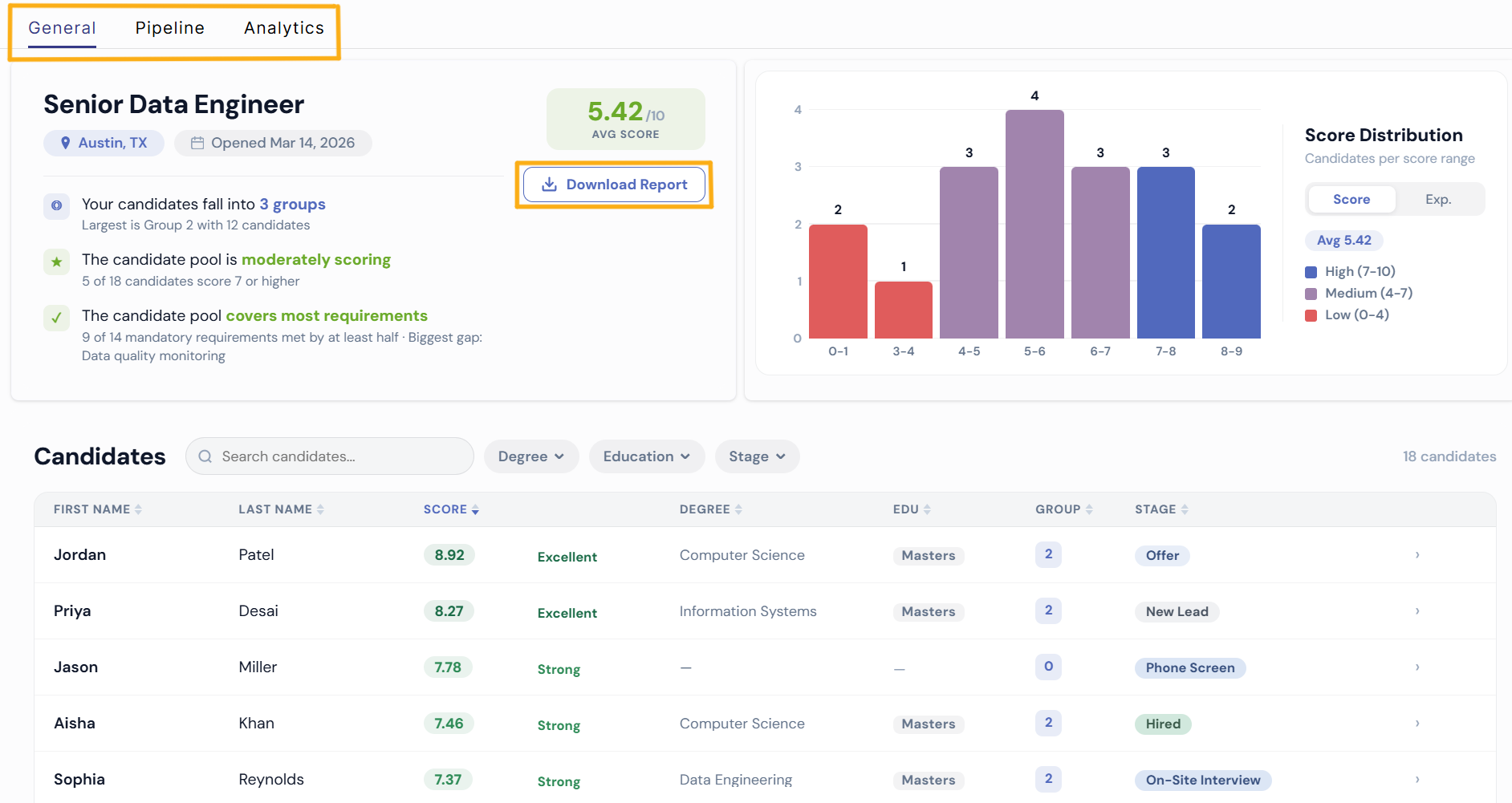Click the download icon in Download Report
1512x803 pixels.
(549, 185)
